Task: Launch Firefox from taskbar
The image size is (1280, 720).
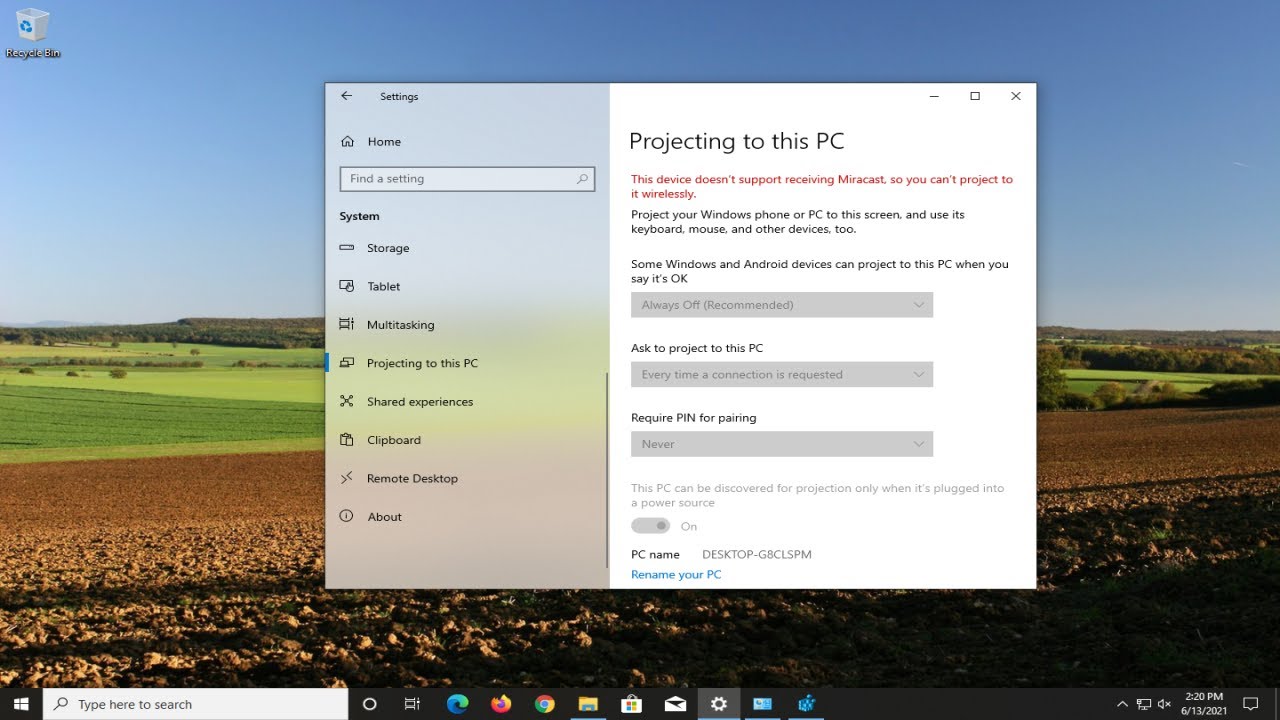Action: click(x=501, y=704)
